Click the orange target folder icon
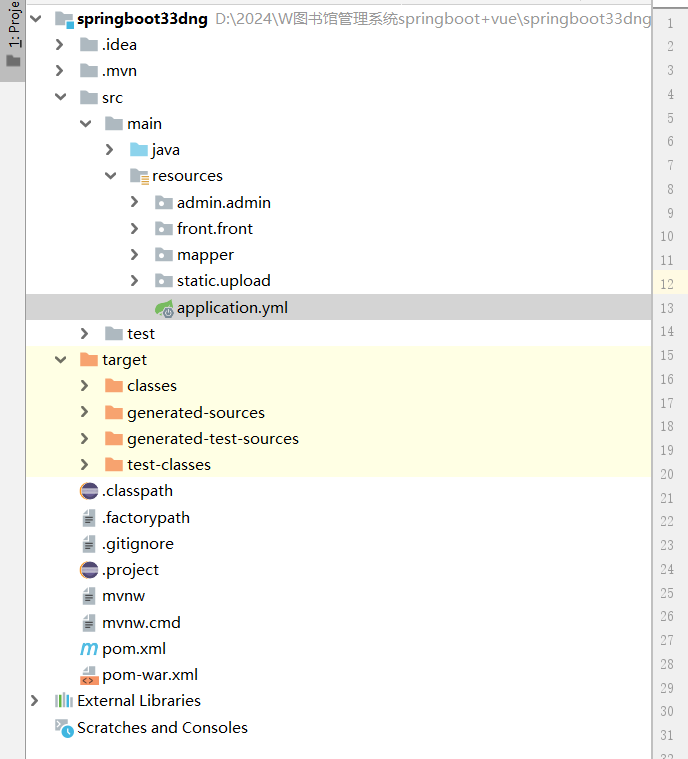The image size is (688, 759). 89,360
